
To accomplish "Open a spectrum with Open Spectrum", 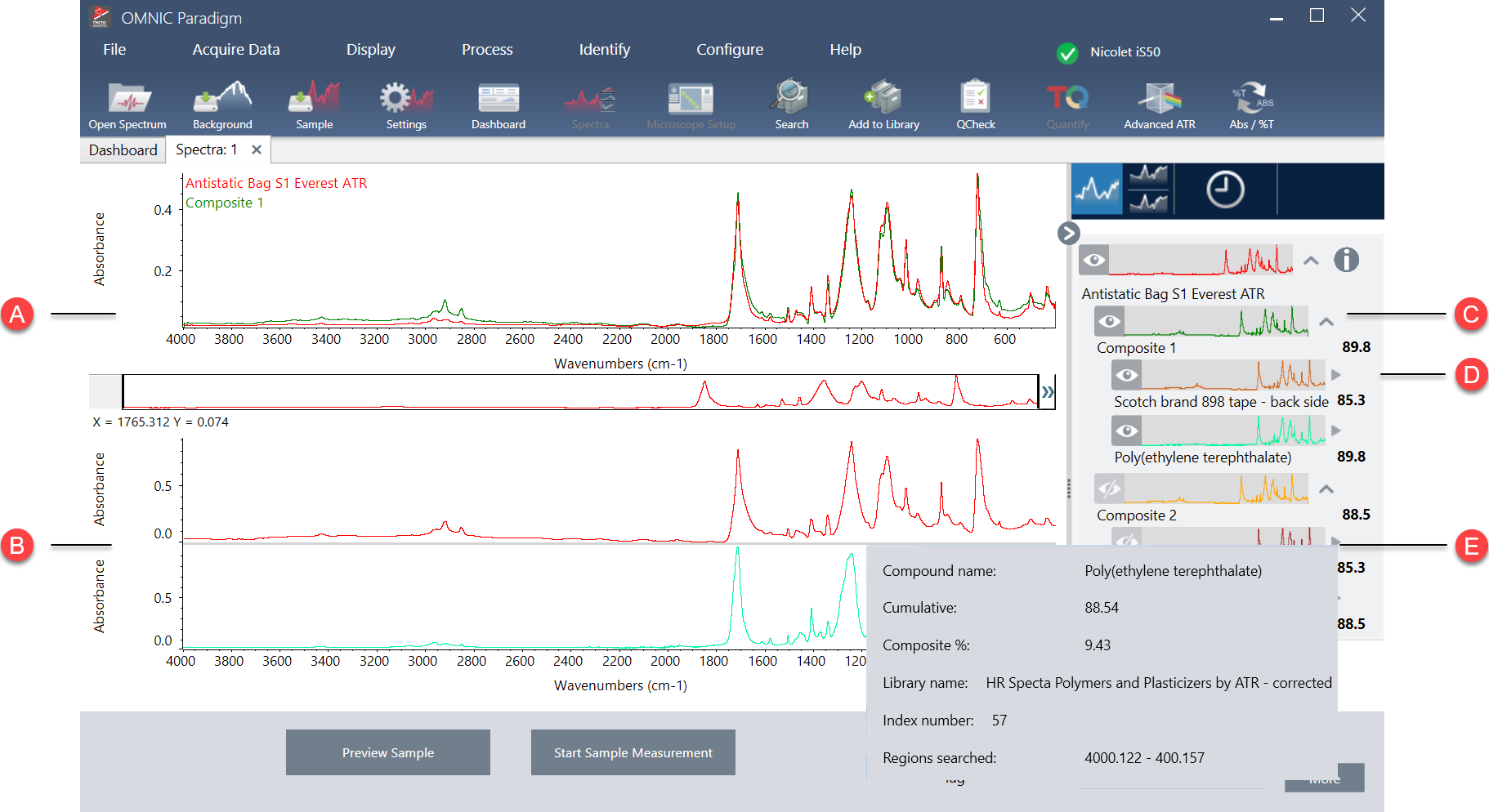I will 127,105.
